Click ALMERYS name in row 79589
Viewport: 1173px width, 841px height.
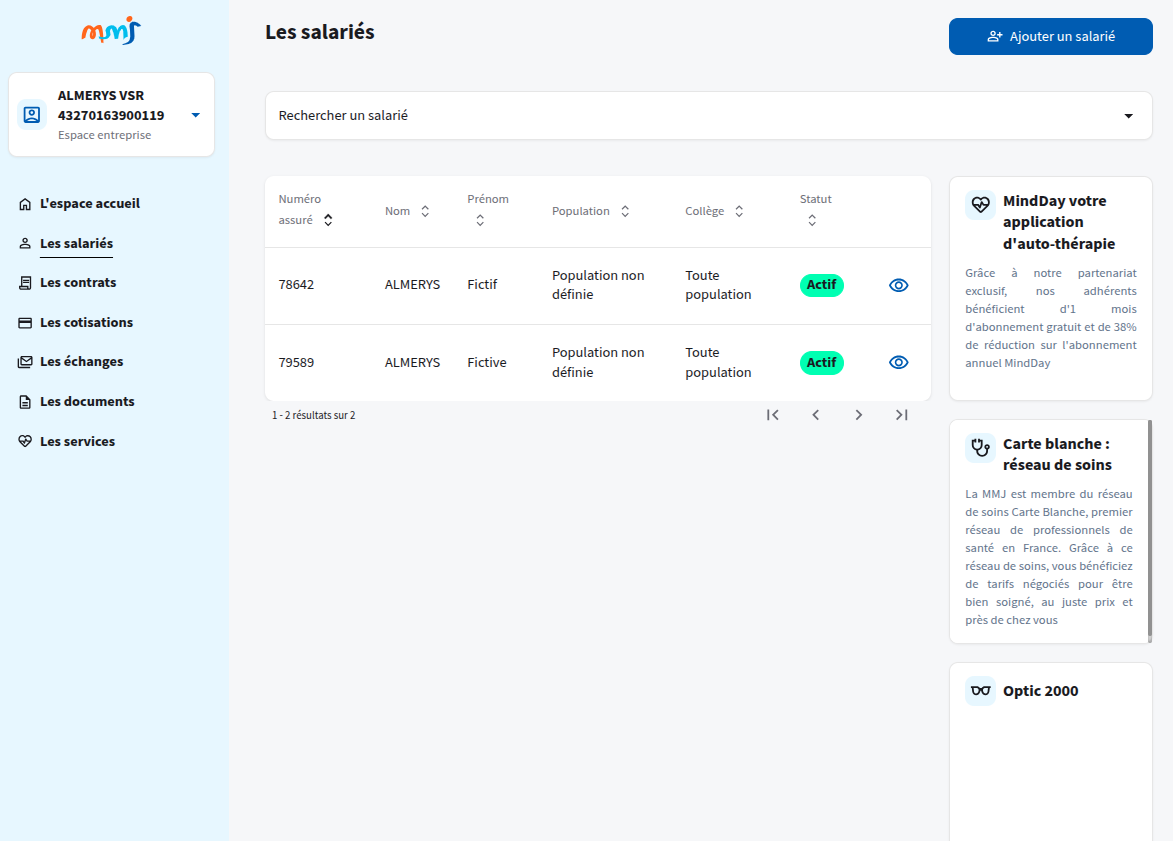pos(412,362)
